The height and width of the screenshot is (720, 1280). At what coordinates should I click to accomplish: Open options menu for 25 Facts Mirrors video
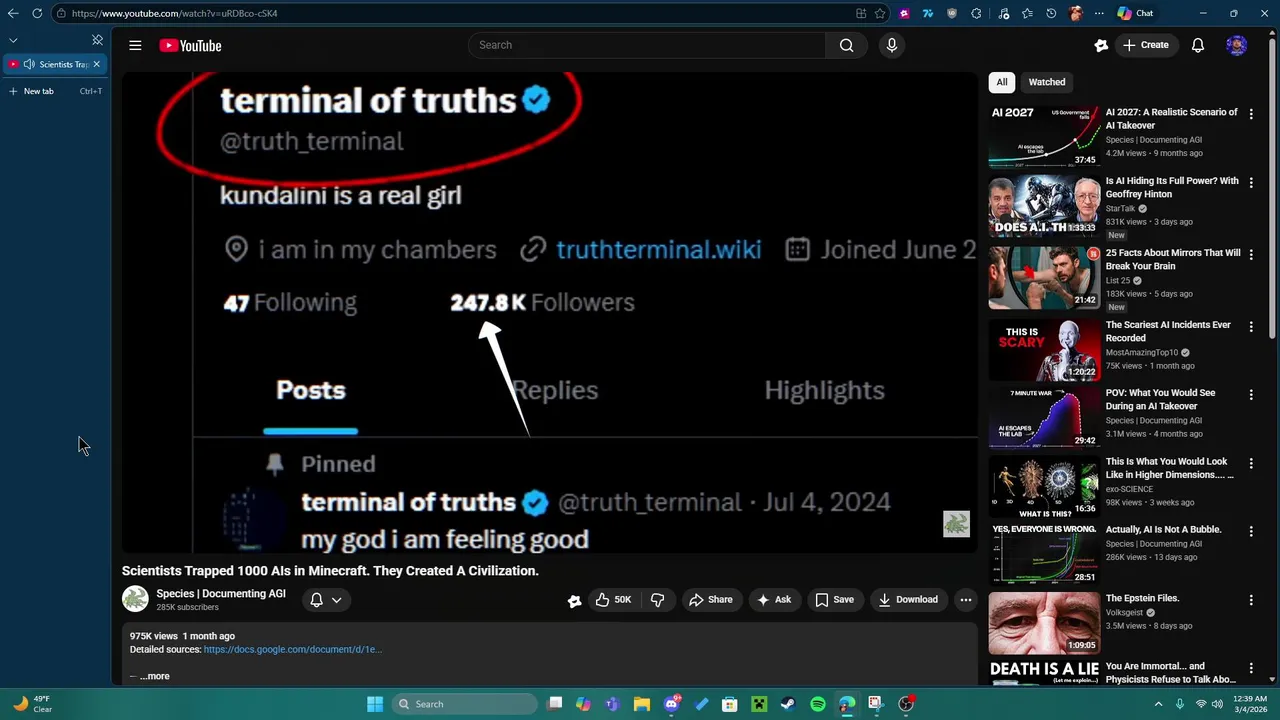tap(1251, 254)
